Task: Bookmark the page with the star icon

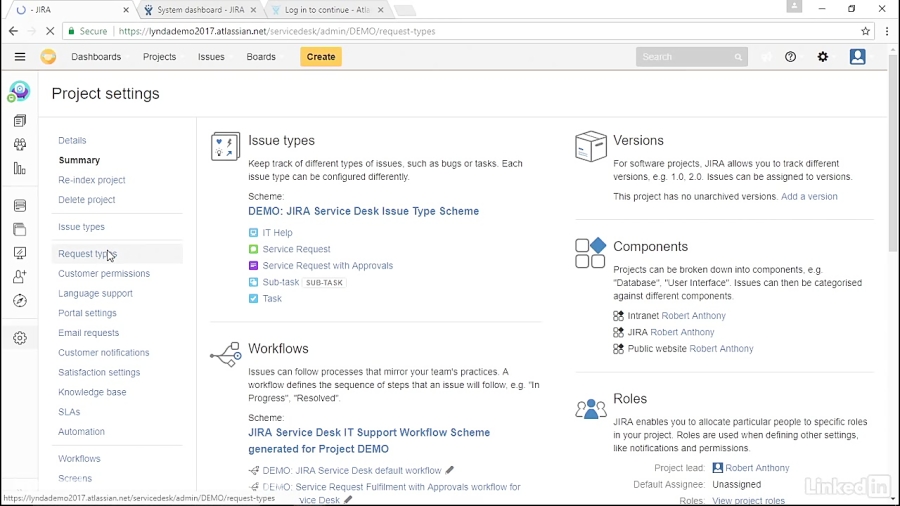Action: point(866,31)
